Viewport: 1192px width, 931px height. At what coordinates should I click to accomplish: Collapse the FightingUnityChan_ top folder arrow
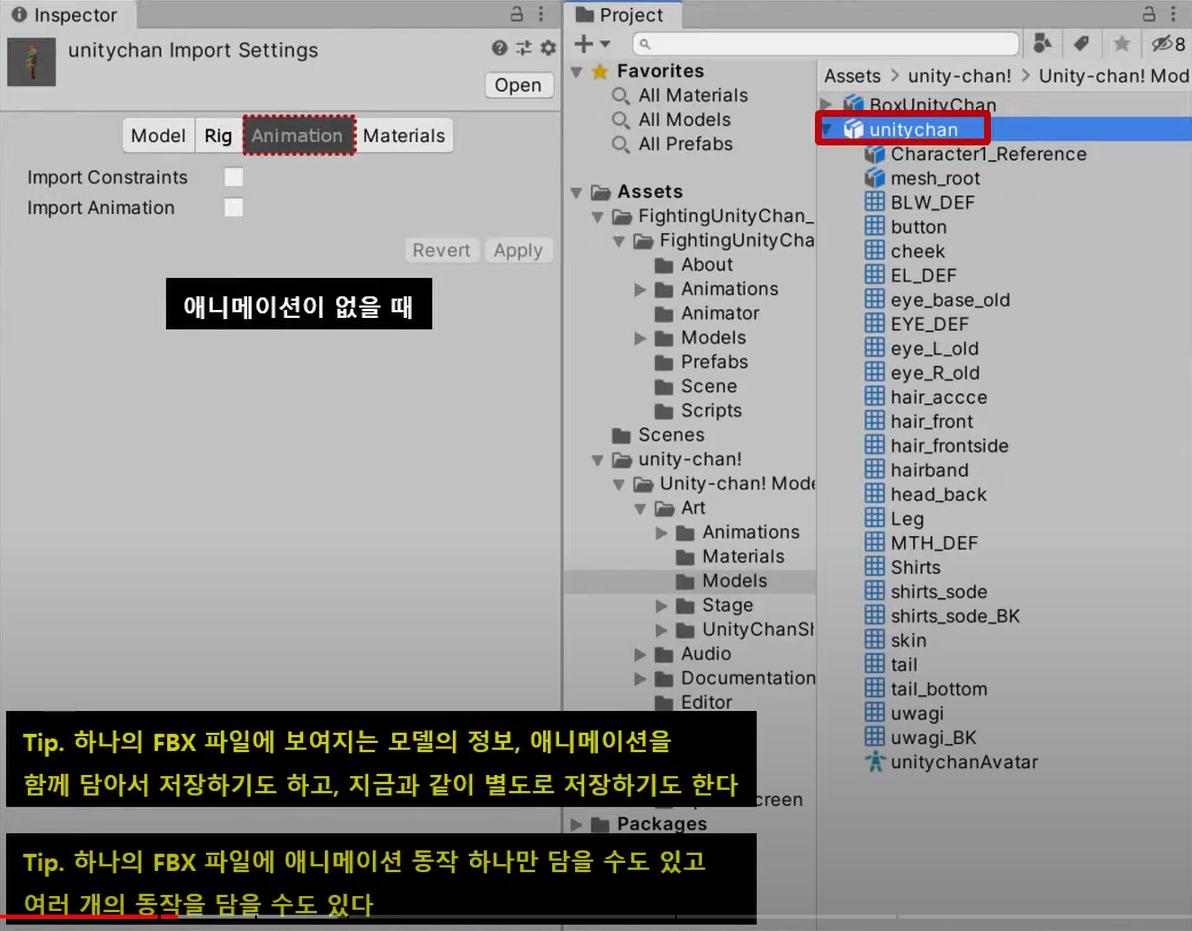598,217
